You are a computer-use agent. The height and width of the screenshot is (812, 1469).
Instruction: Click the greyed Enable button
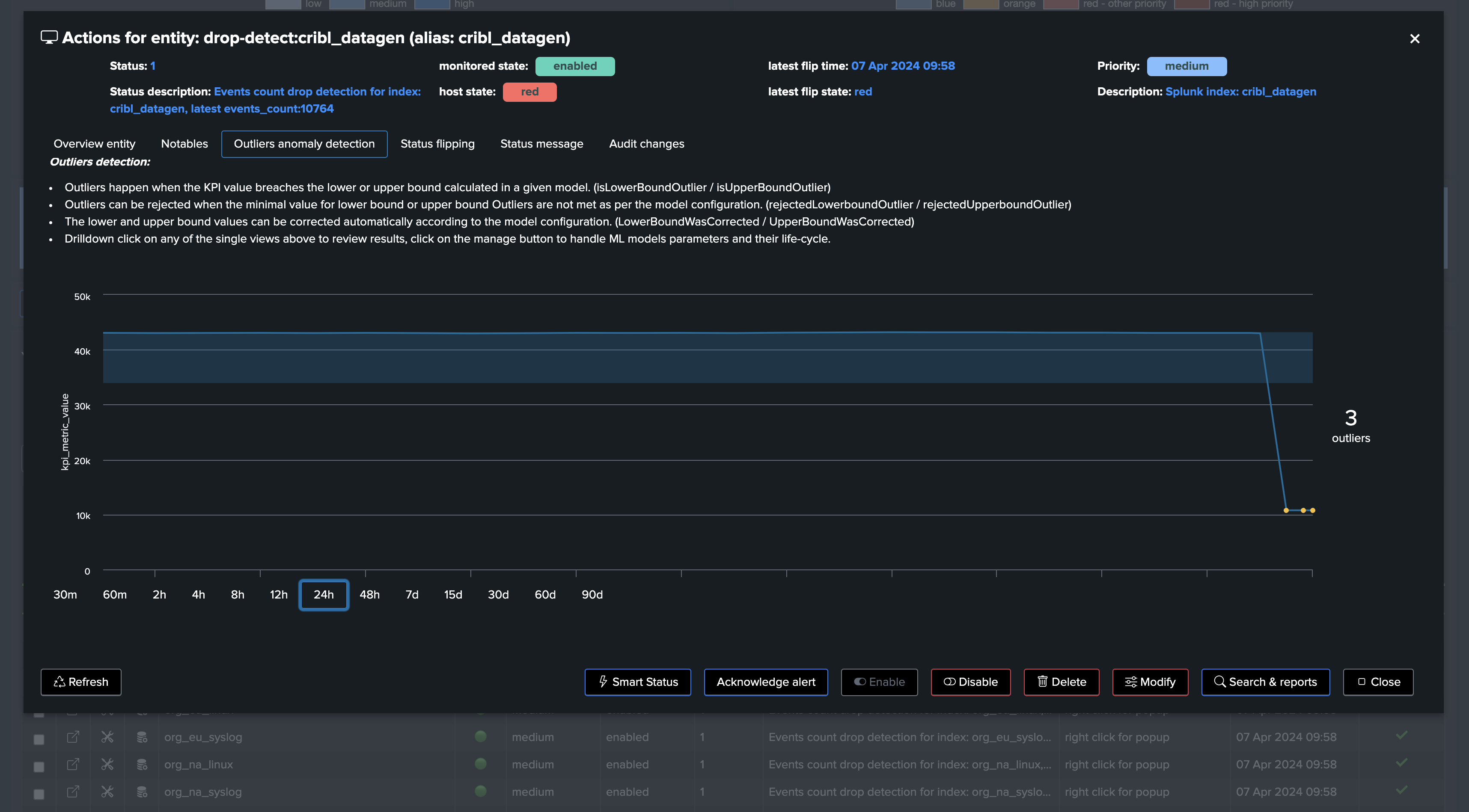879,682
